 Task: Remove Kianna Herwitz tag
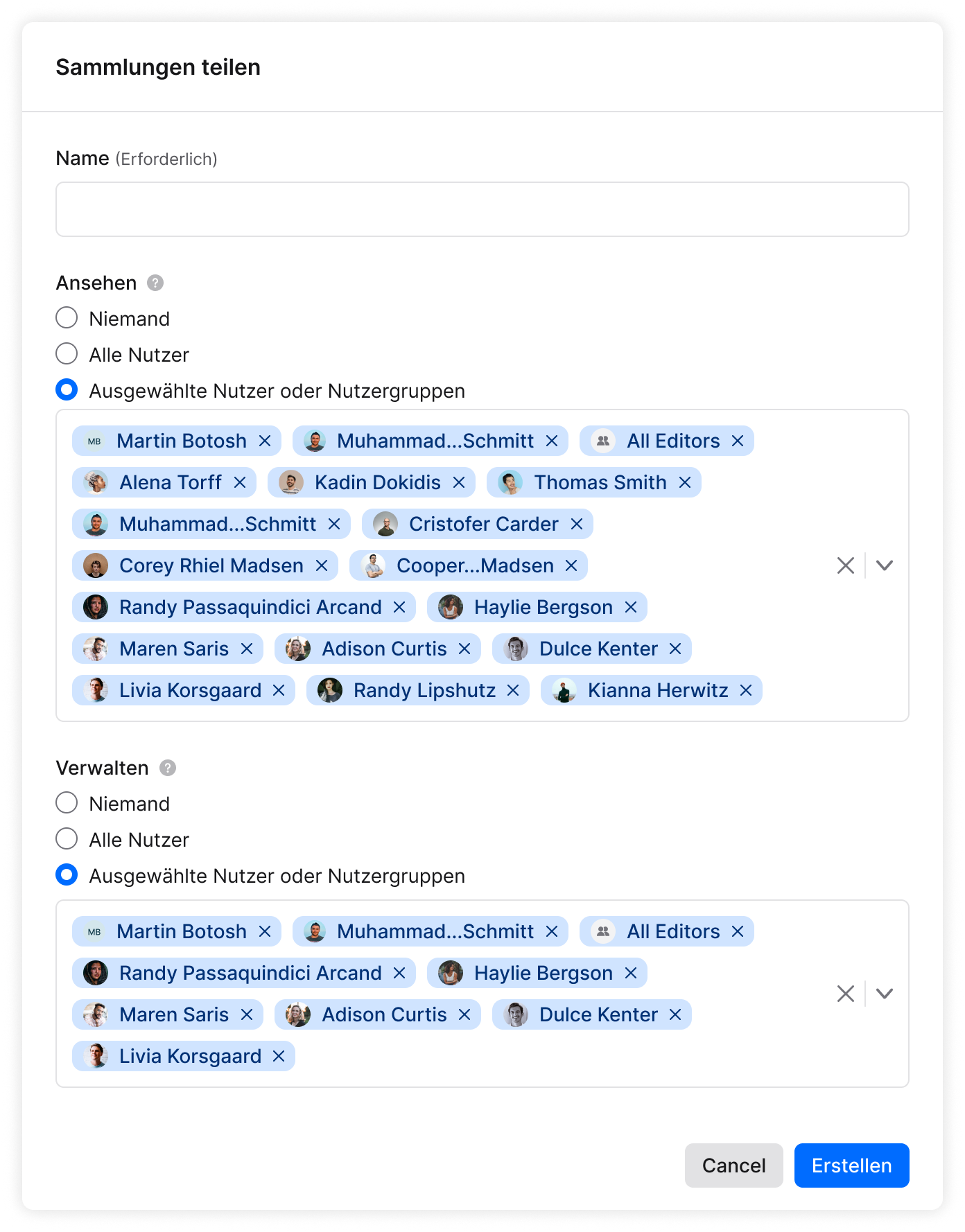pyautogui.click(x=746, y=690)
